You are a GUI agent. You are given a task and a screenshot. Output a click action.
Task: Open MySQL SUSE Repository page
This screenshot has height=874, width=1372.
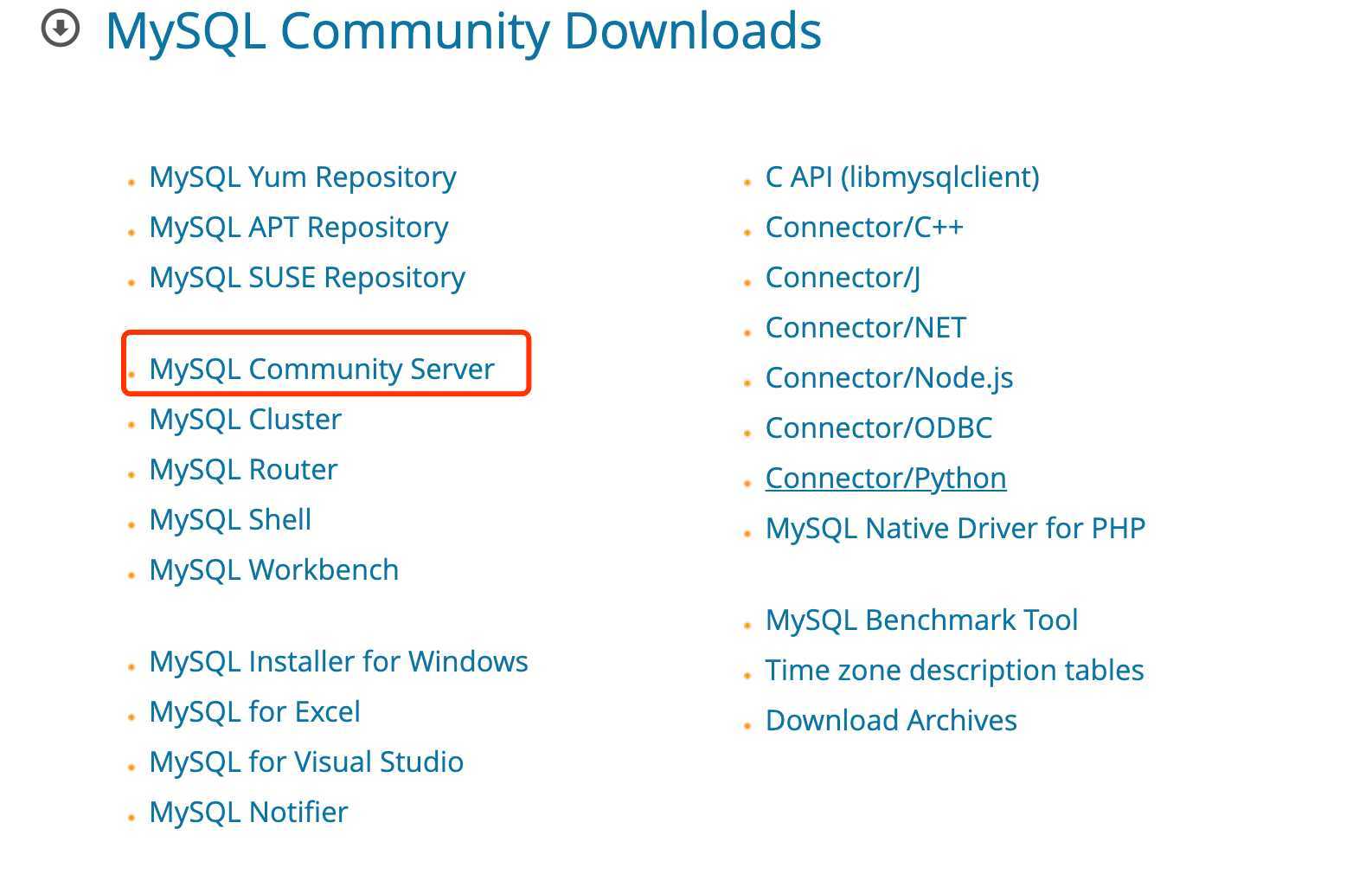click(x=307, y=277)
